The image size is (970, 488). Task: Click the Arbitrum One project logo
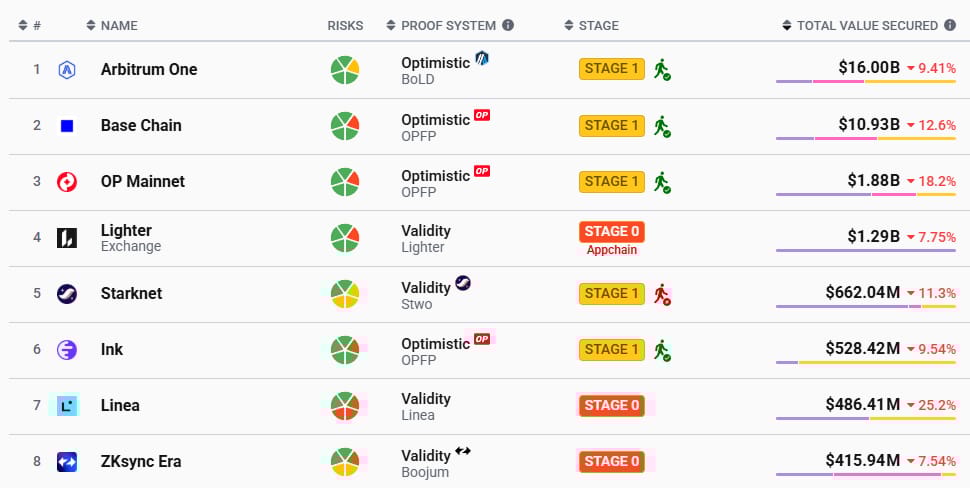pyautogui.click(x=67, y=70)
